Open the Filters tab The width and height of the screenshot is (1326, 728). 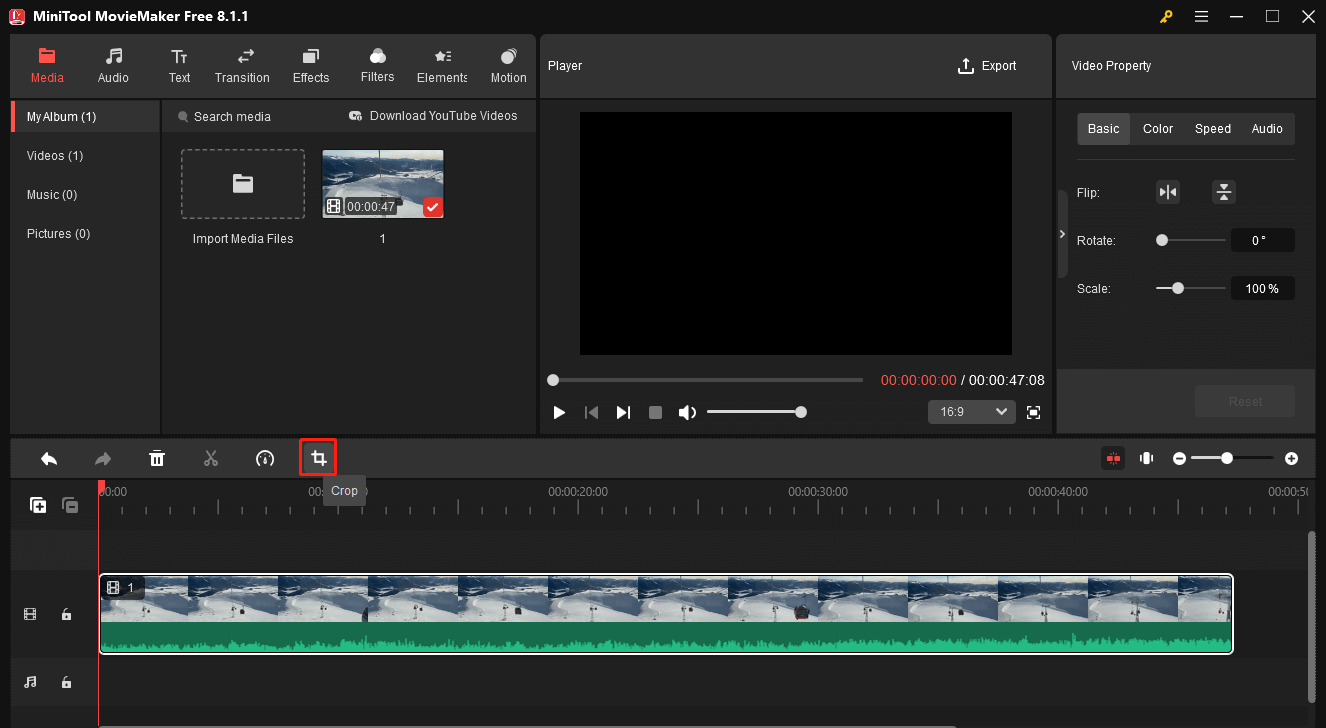pos(377,65)
